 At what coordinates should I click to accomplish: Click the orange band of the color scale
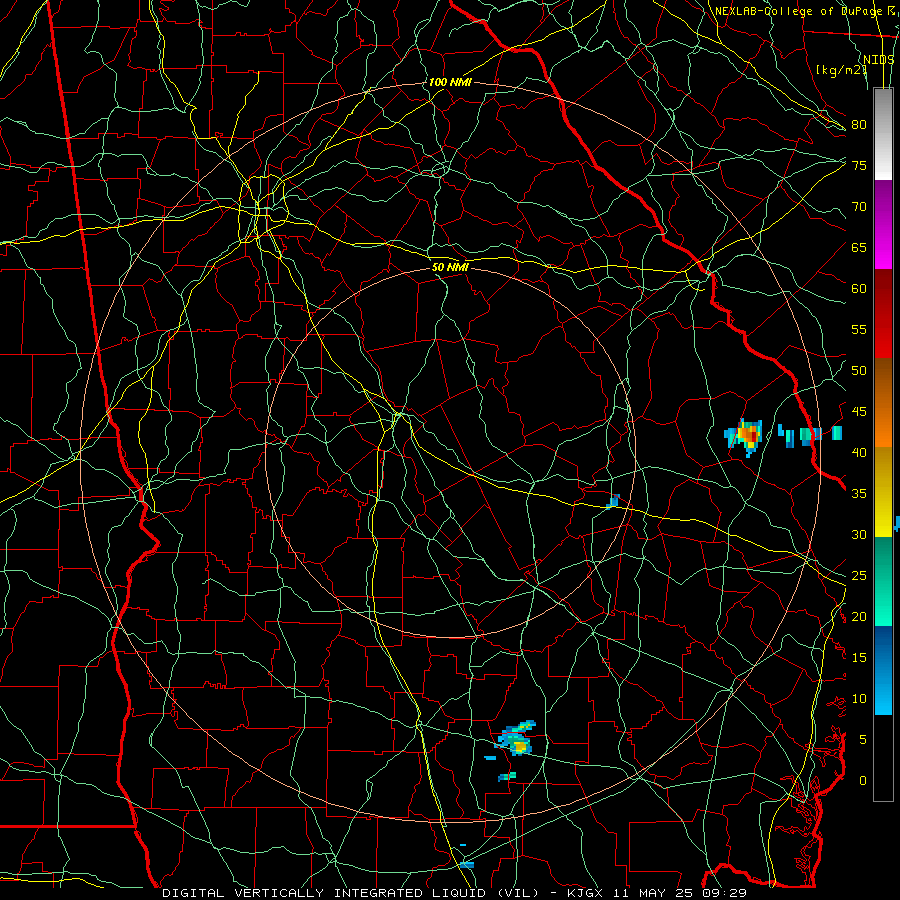pyautogui.click(x=883, y=403)
